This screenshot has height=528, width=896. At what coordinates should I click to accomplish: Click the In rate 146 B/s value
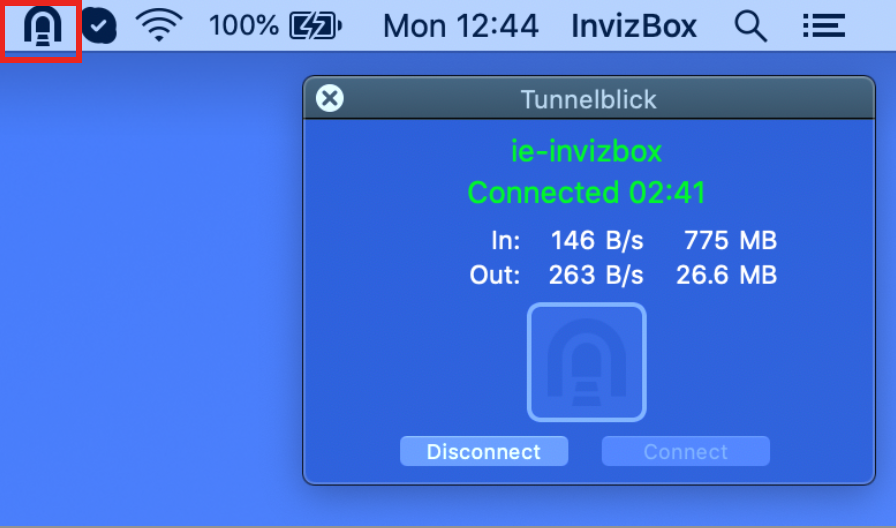pos(597,241)
